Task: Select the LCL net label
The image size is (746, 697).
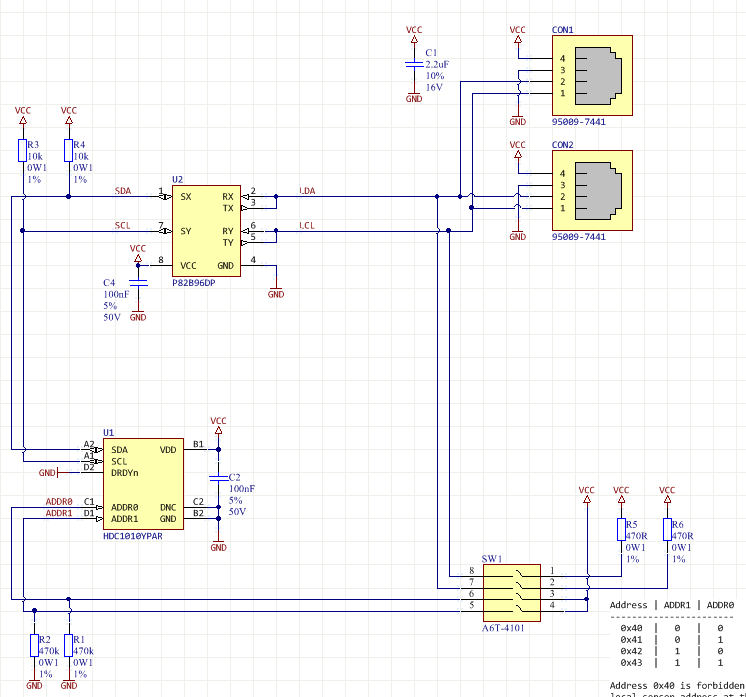Action: 307,226
